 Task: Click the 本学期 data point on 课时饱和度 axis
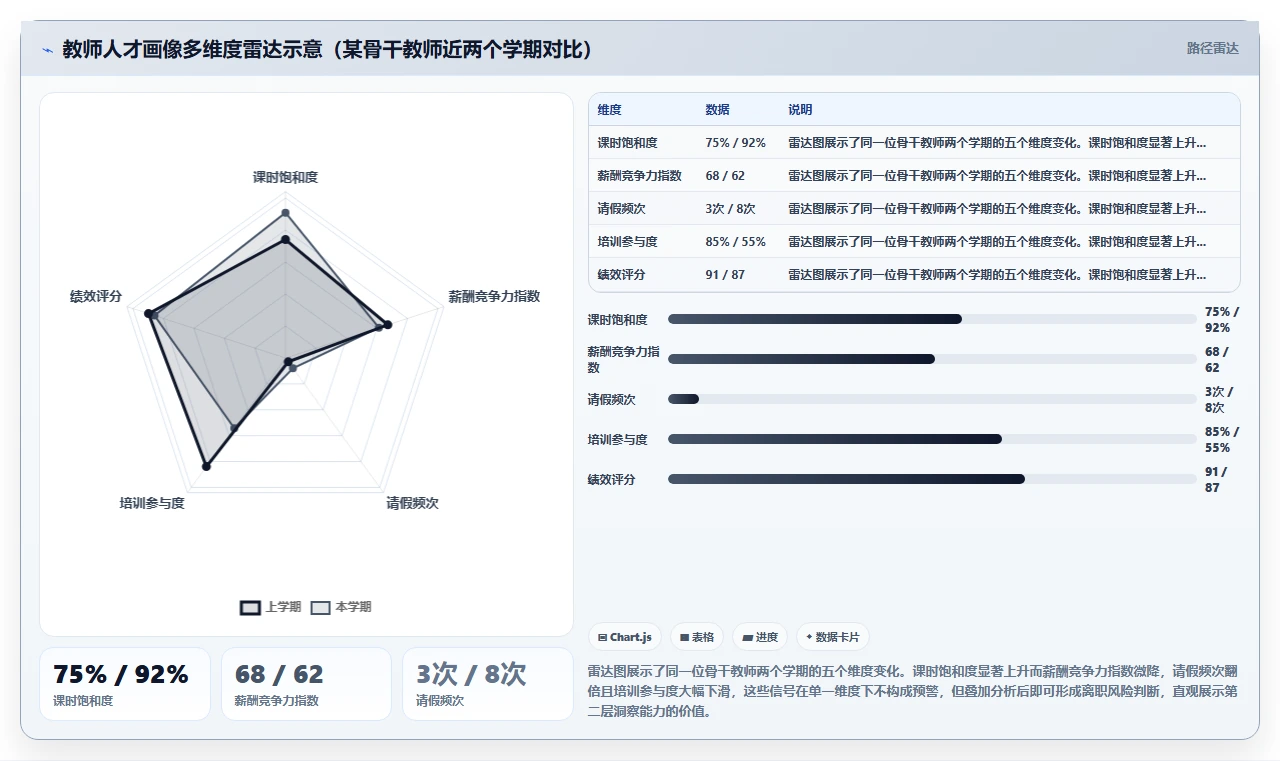coord(285,213)
